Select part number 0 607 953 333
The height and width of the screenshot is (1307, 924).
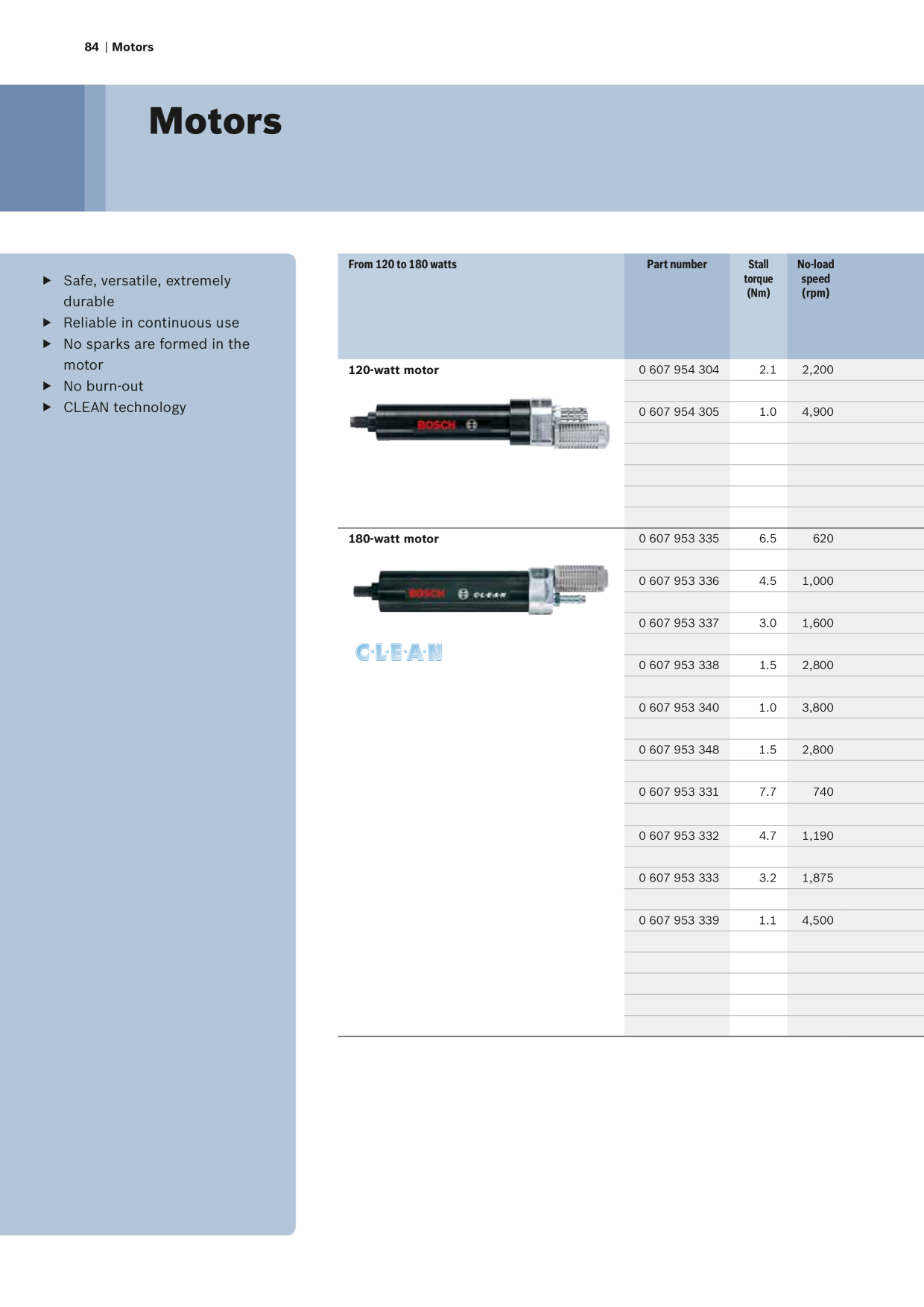pos(679,878)
